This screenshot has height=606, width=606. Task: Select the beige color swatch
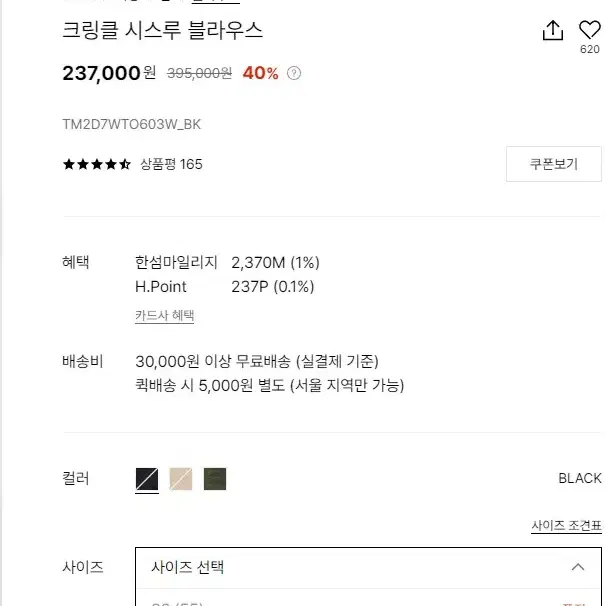(181, 479)
